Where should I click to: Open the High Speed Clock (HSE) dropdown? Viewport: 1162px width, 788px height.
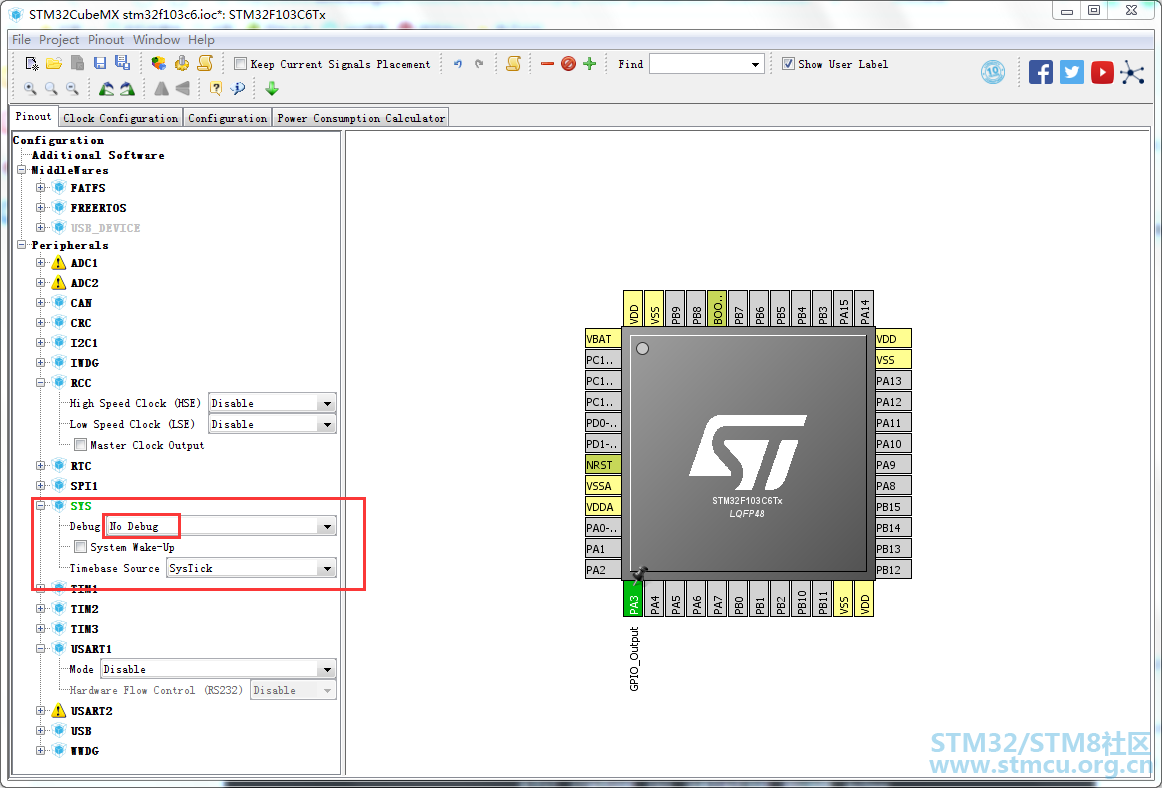(327, 403)
